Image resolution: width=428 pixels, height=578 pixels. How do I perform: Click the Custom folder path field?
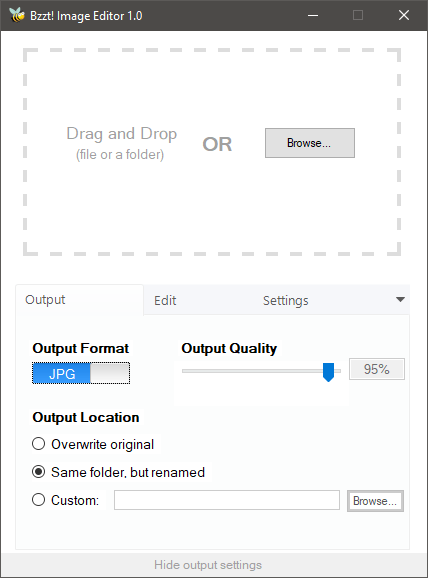tap(227, 500)
